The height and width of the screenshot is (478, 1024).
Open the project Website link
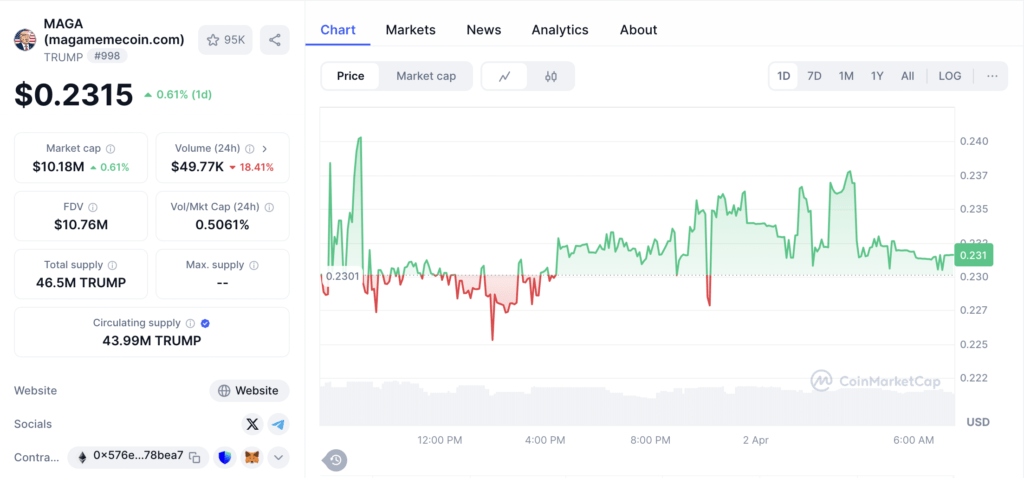249,391
